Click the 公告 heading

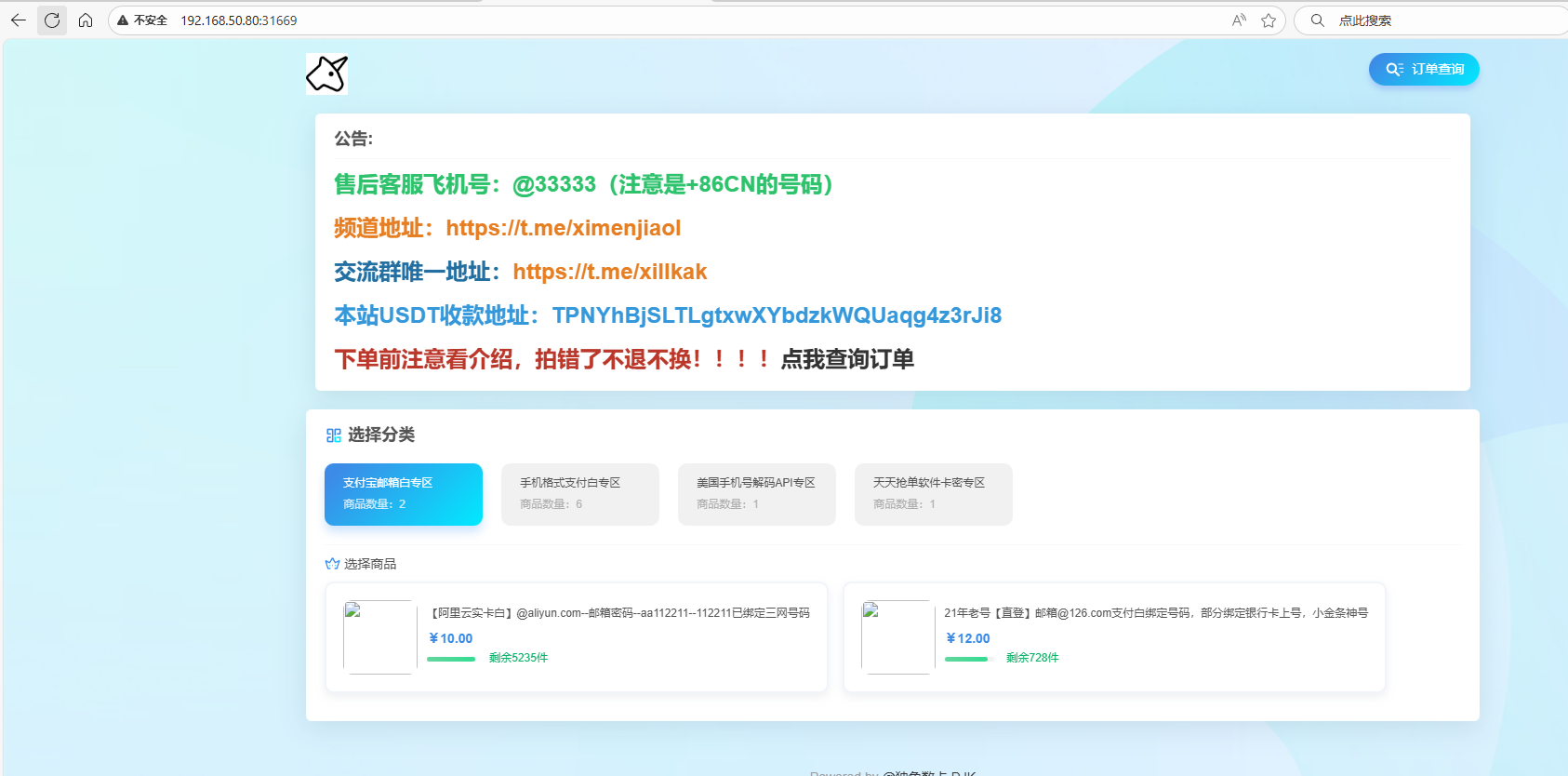(353, 139)
